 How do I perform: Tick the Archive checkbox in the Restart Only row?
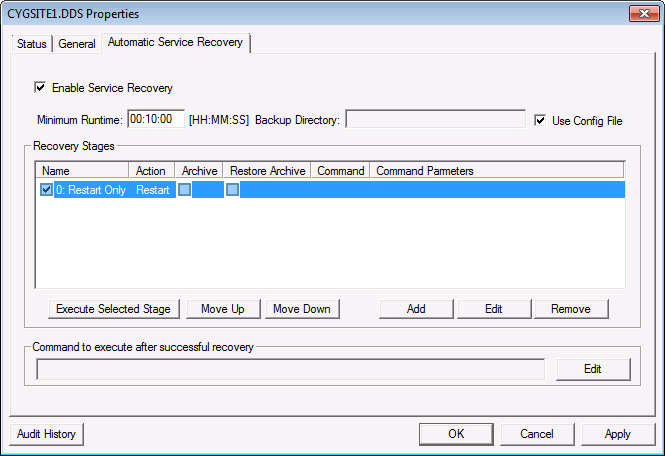pos(184,190)
